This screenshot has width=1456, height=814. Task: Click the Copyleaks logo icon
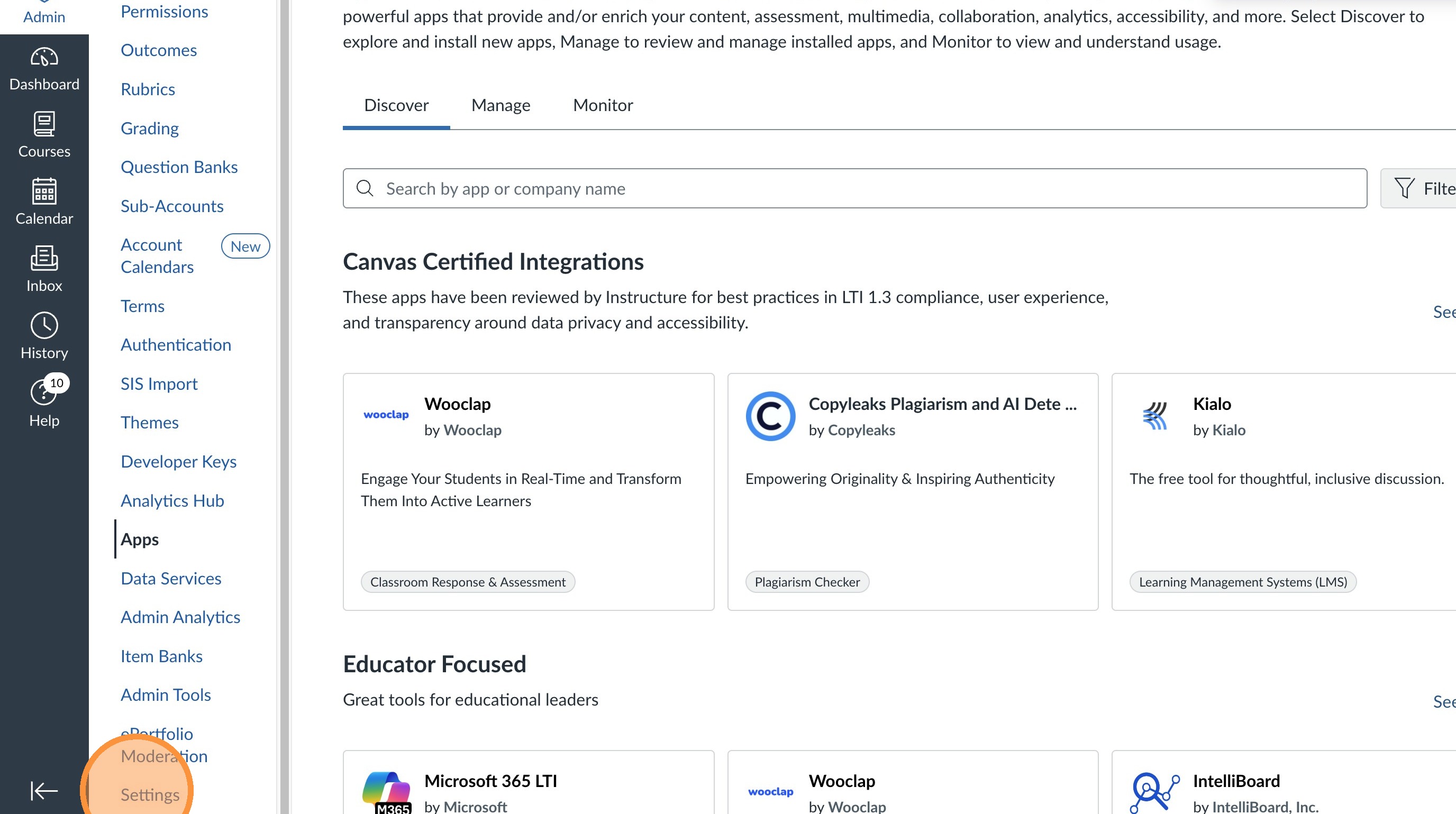pyautogui.click(x=770, y=416)
